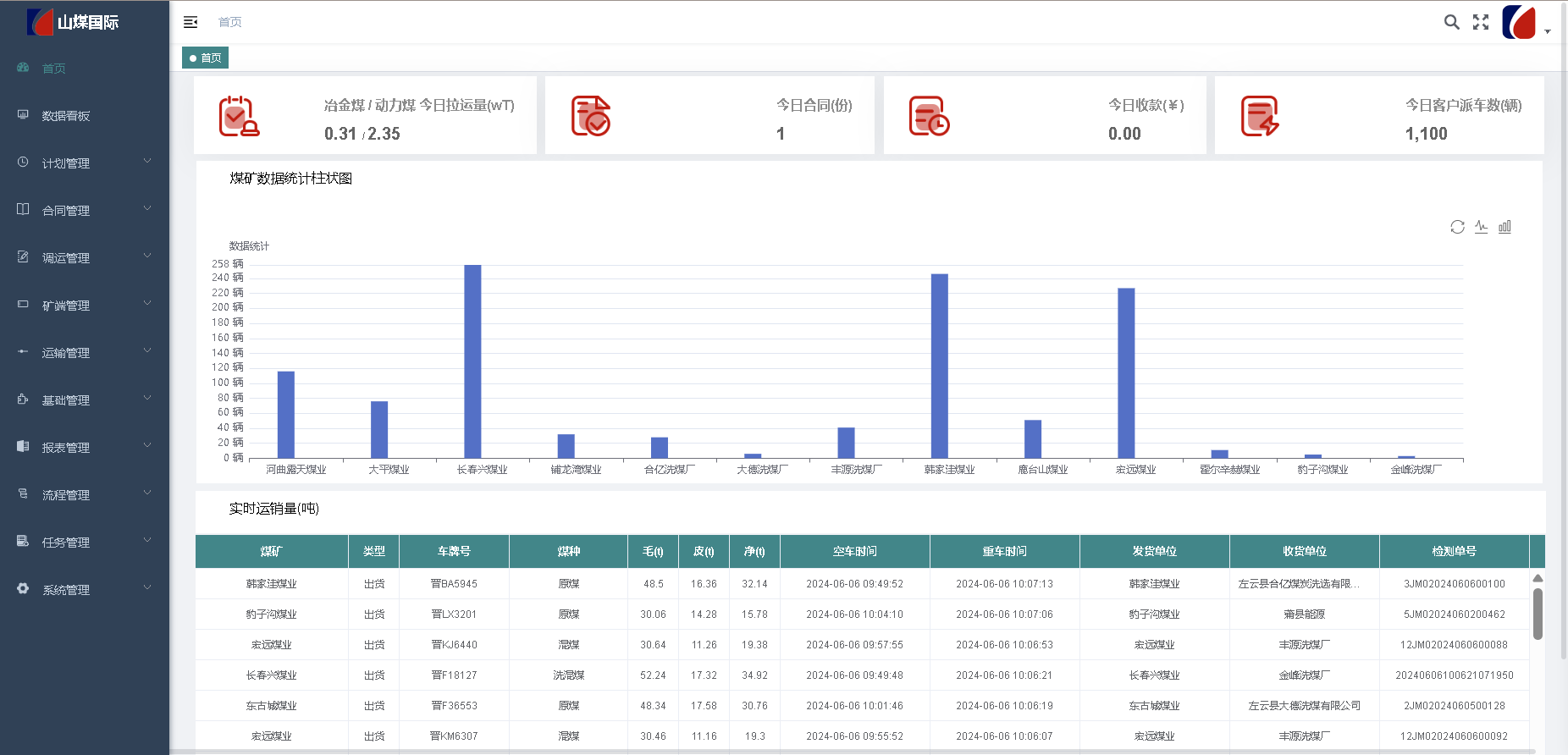Open 数据看板 in the sidebar

click(66, 116)
